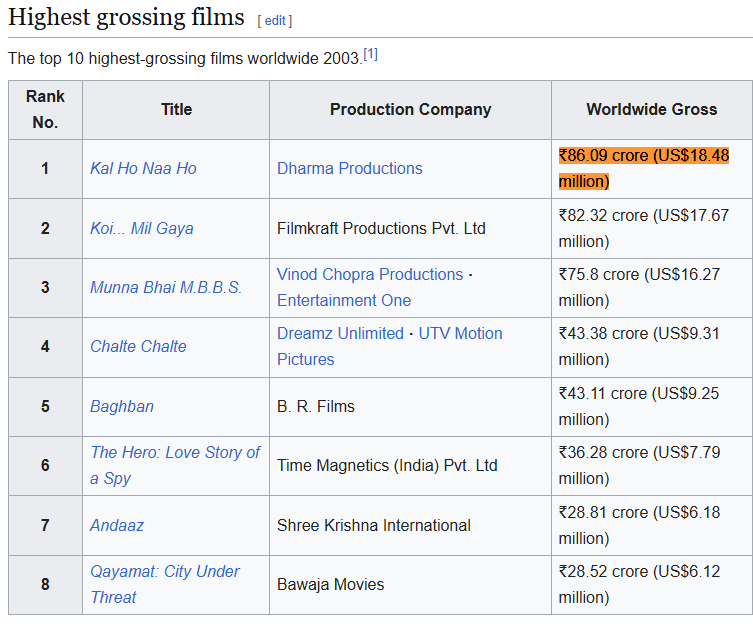Screen dimensions: 753x625
Task: Open the Vinod Chopra Productions link
Action: point(370,274)
